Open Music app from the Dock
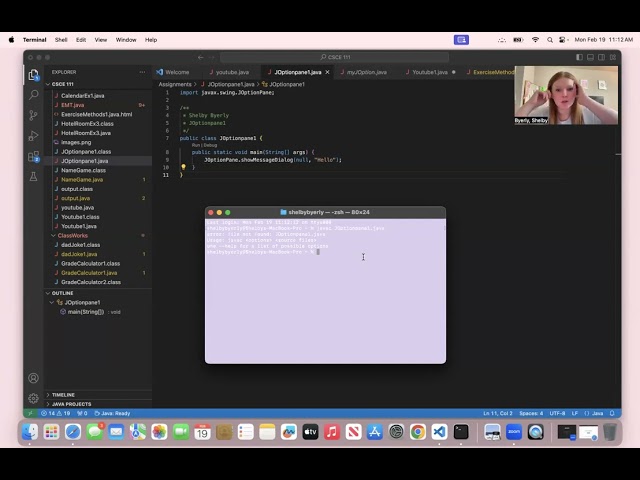The width and height of the screenshot is (640, 480). [332, 432]
